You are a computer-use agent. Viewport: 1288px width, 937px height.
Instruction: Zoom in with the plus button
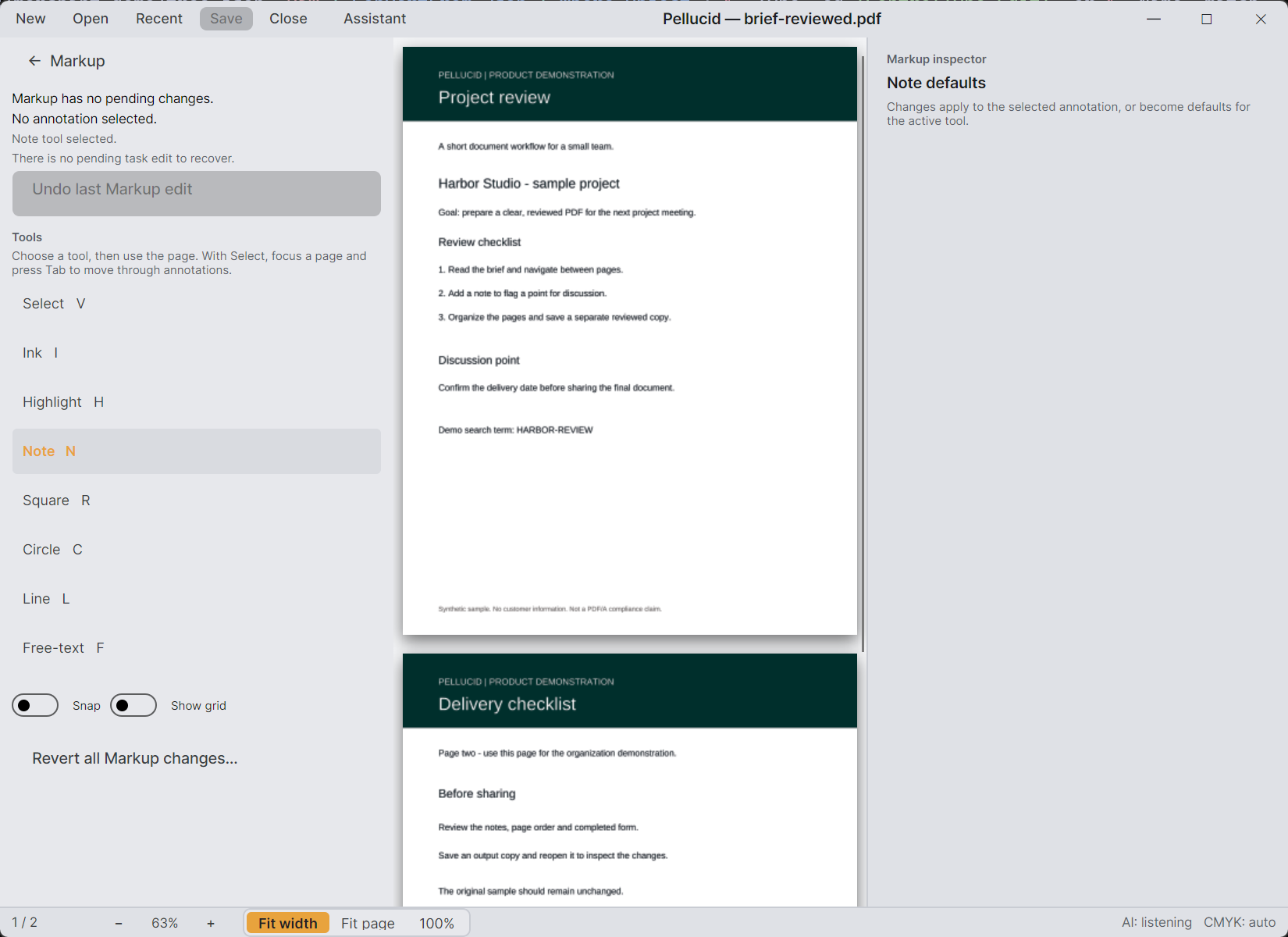click(211, 923)
